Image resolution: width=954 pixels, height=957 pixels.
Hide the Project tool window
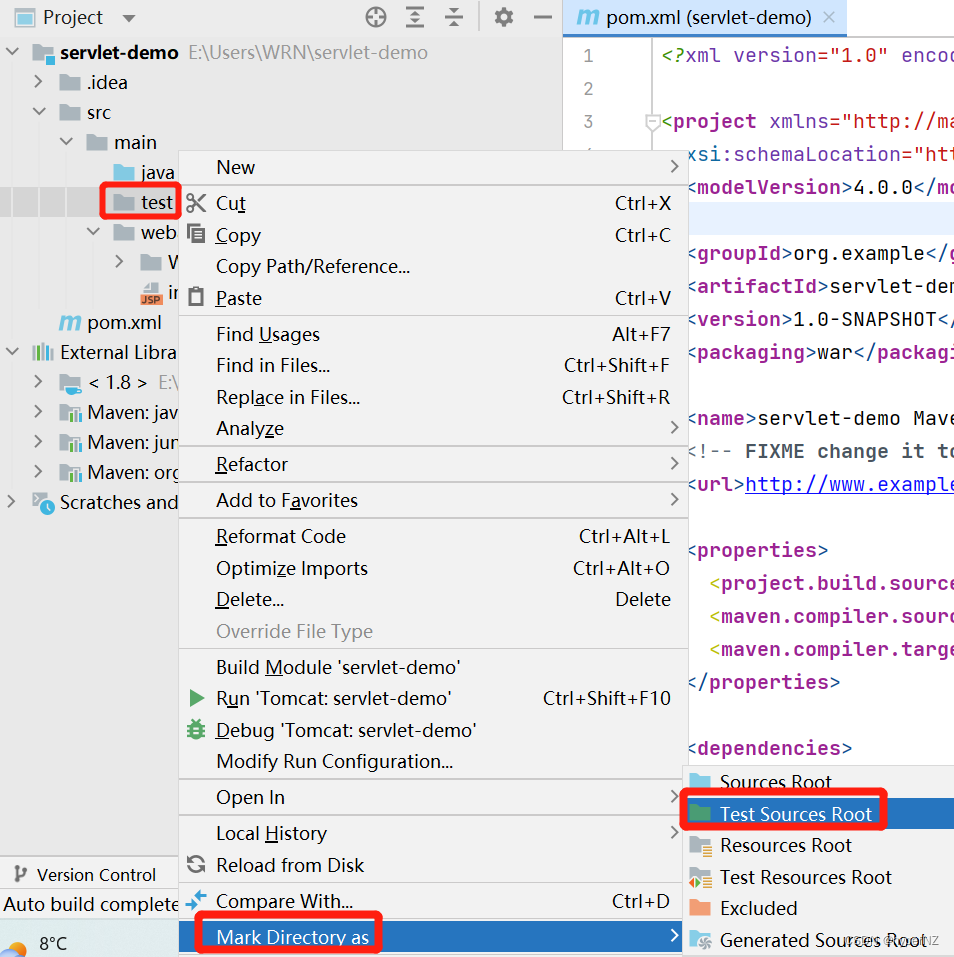[x=542, y=17]
